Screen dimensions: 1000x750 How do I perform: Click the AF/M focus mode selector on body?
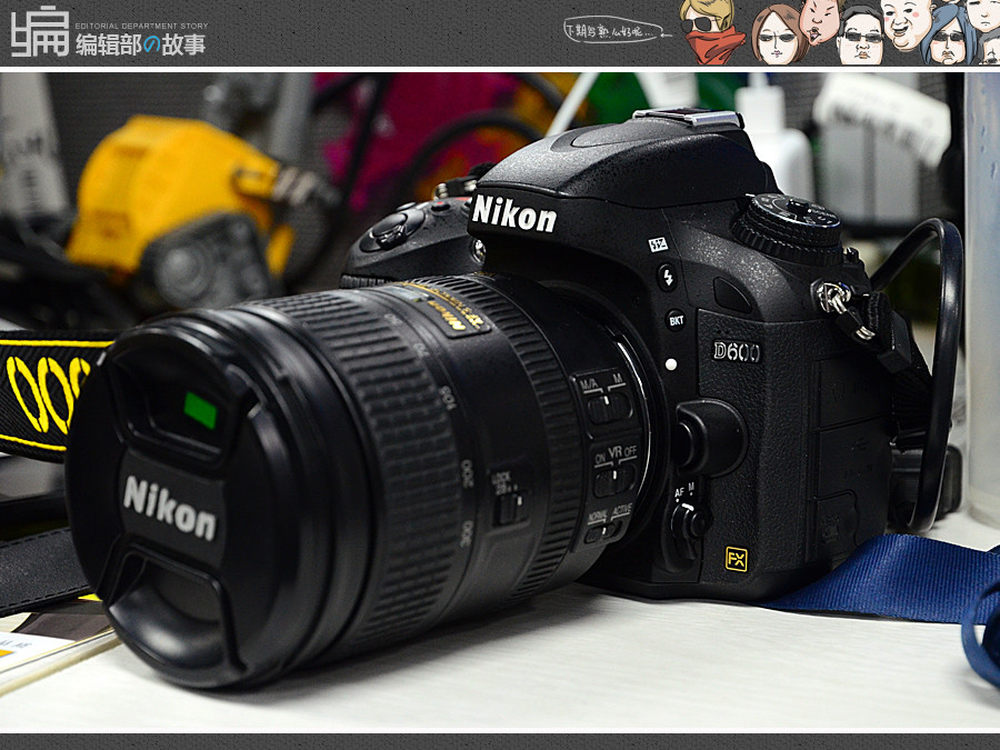tap(689, 517)
